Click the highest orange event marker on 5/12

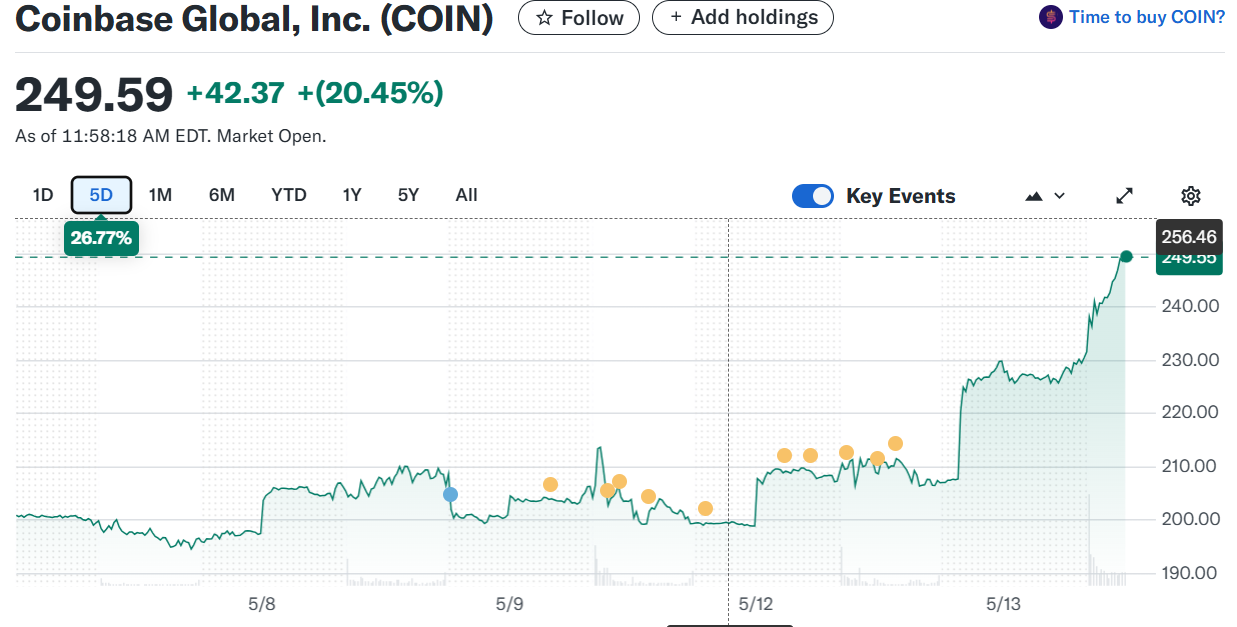click(x=895, y=443)
